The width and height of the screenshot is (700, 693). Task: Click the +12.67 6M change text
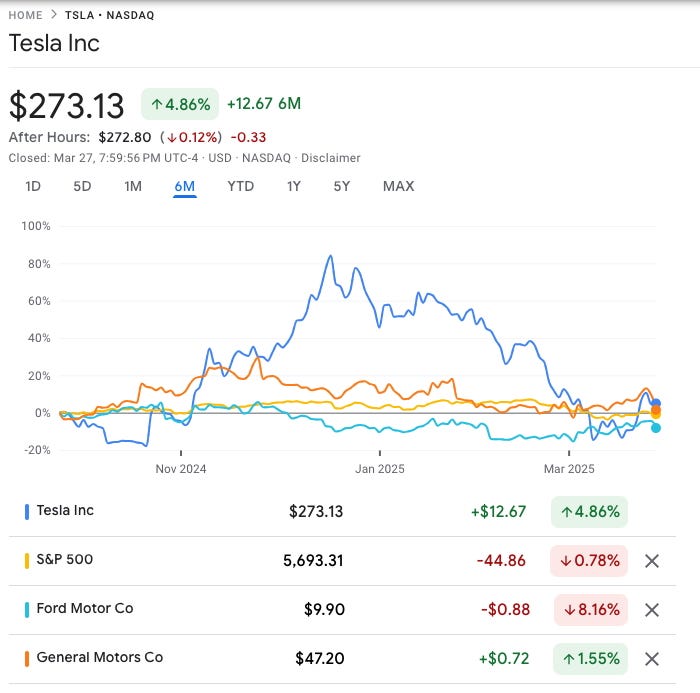coord(264,104)
